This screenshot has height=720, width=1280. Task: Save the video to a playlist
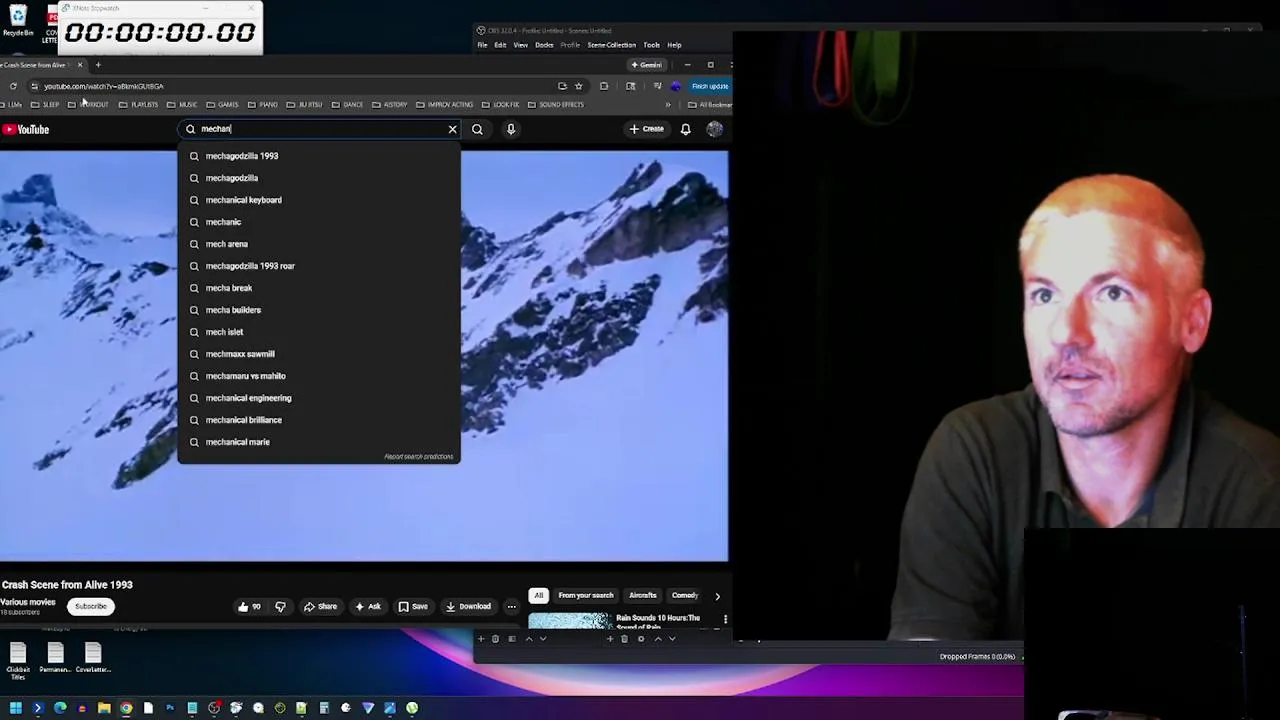click(413, 606)
